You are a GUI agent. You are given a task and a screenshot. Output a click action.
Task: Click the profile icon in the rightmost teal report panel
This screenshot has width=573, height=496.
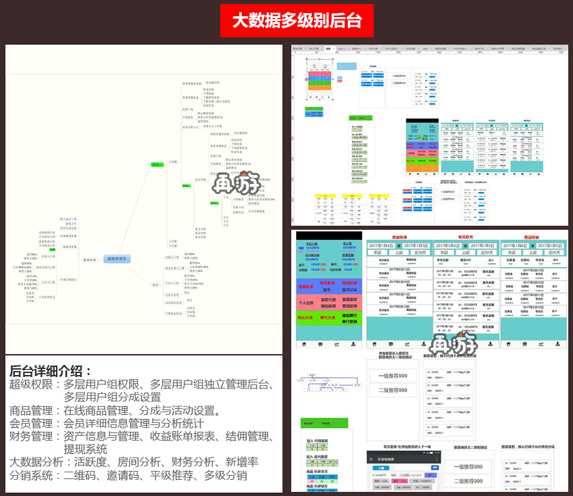558,344
